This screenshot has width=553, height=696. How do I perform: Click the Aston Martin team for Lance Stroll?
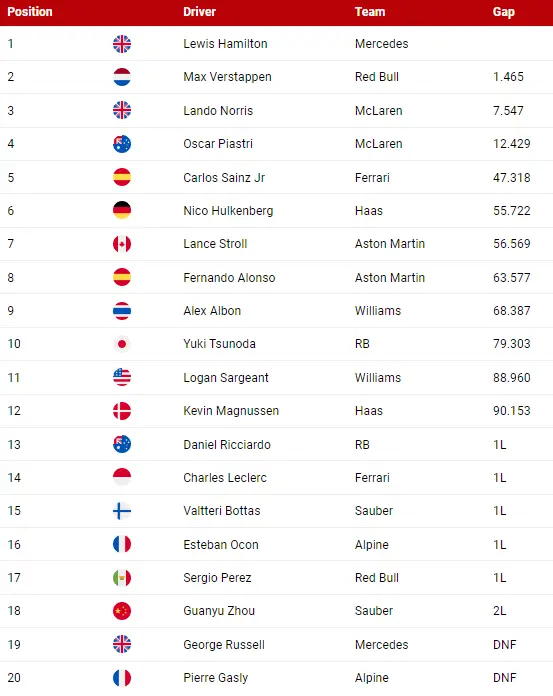390,244
